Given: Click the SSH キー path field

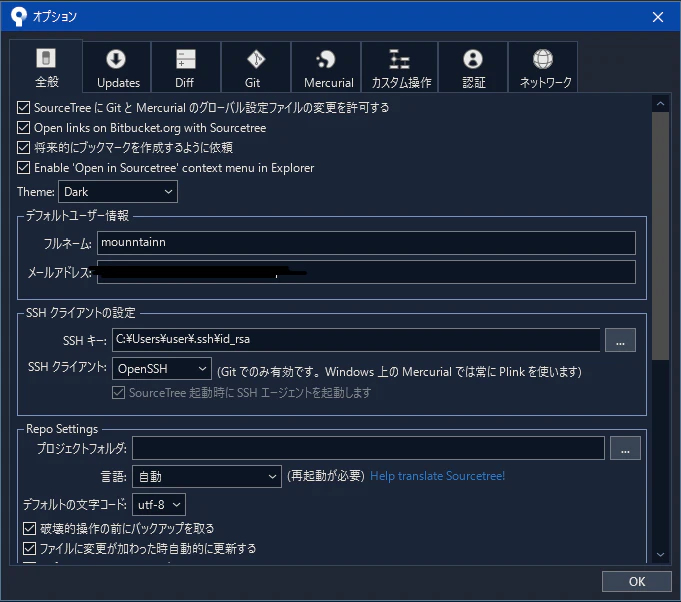Looking at the screenshot, I should click(356, 340).
